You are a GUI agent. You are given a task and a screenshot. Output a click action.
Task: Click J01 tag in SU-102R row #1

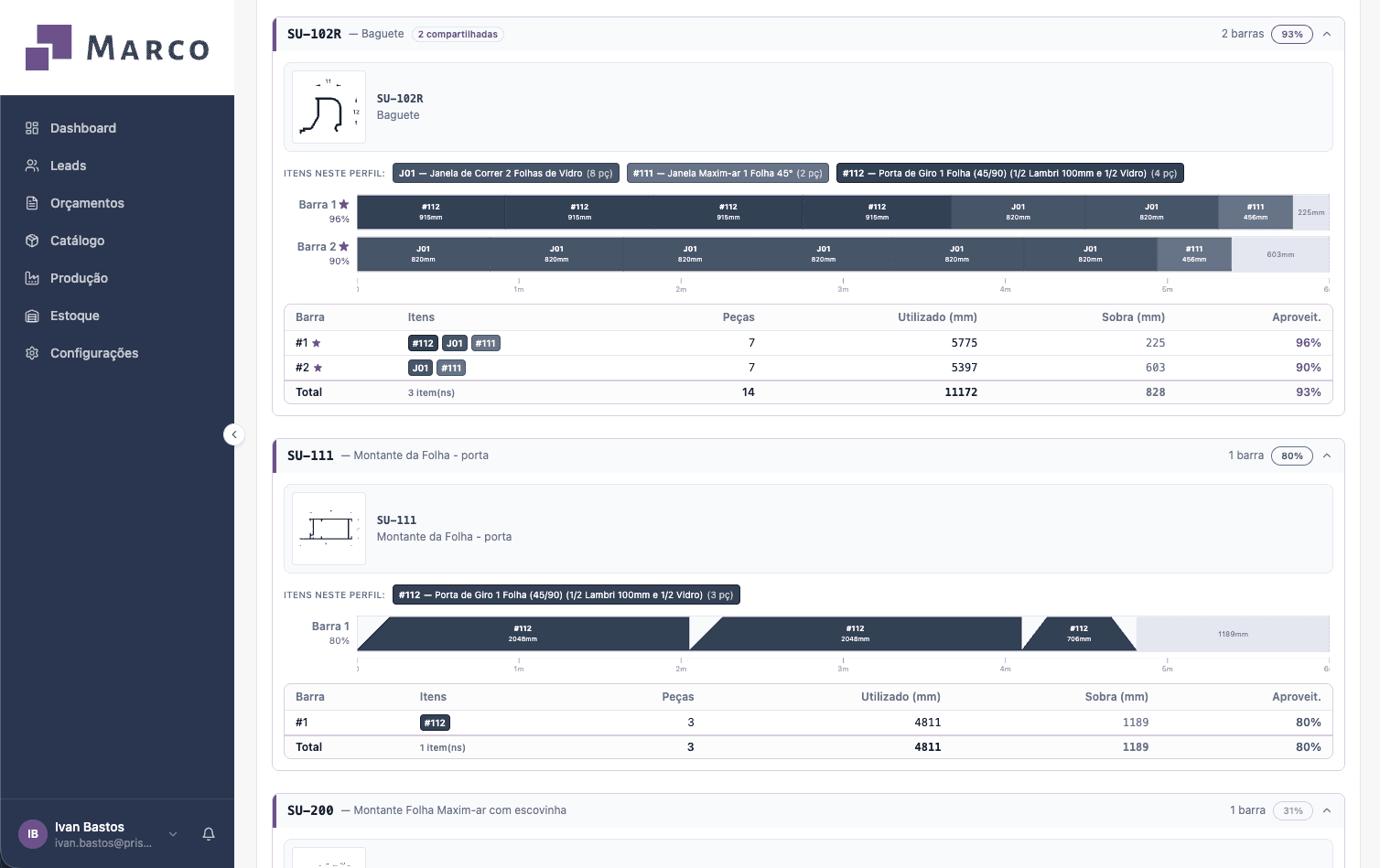pos(455,343)
